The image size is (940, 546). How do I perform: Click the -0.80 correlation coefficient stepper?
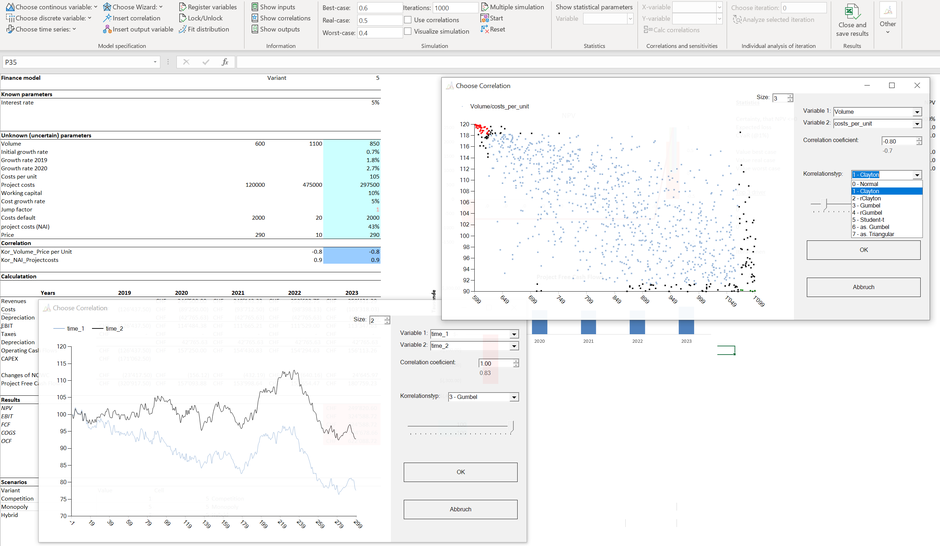tap(918, 141)
